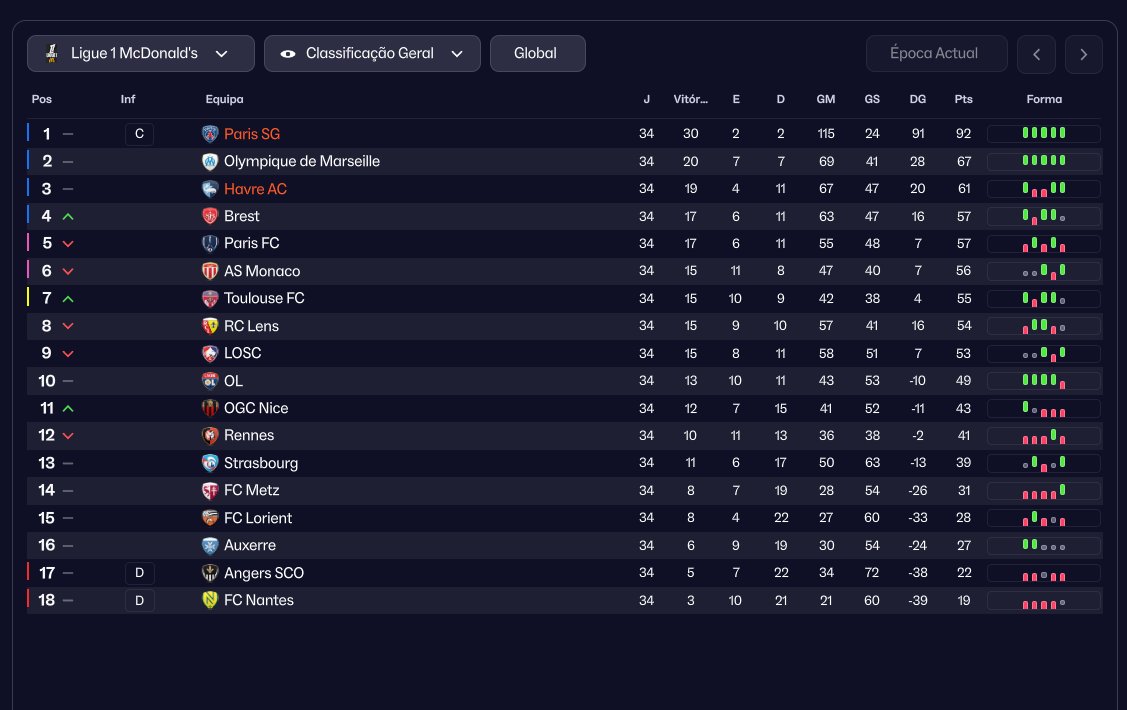Click the OGC Nice club crest
1127x710 pixels.
[x=210, y=408]
